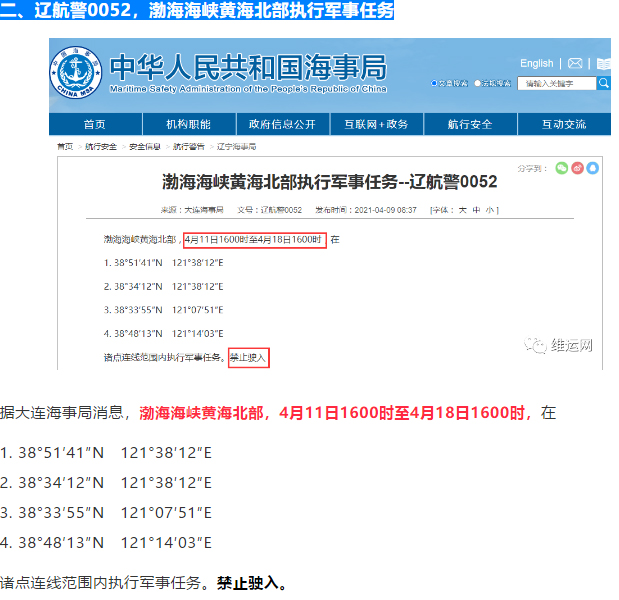The width and height of the screenshot is (619, 600).
Task: Go to 辽宁海事局 in breadcrumb trail
Action: click(x=236, y=147)
